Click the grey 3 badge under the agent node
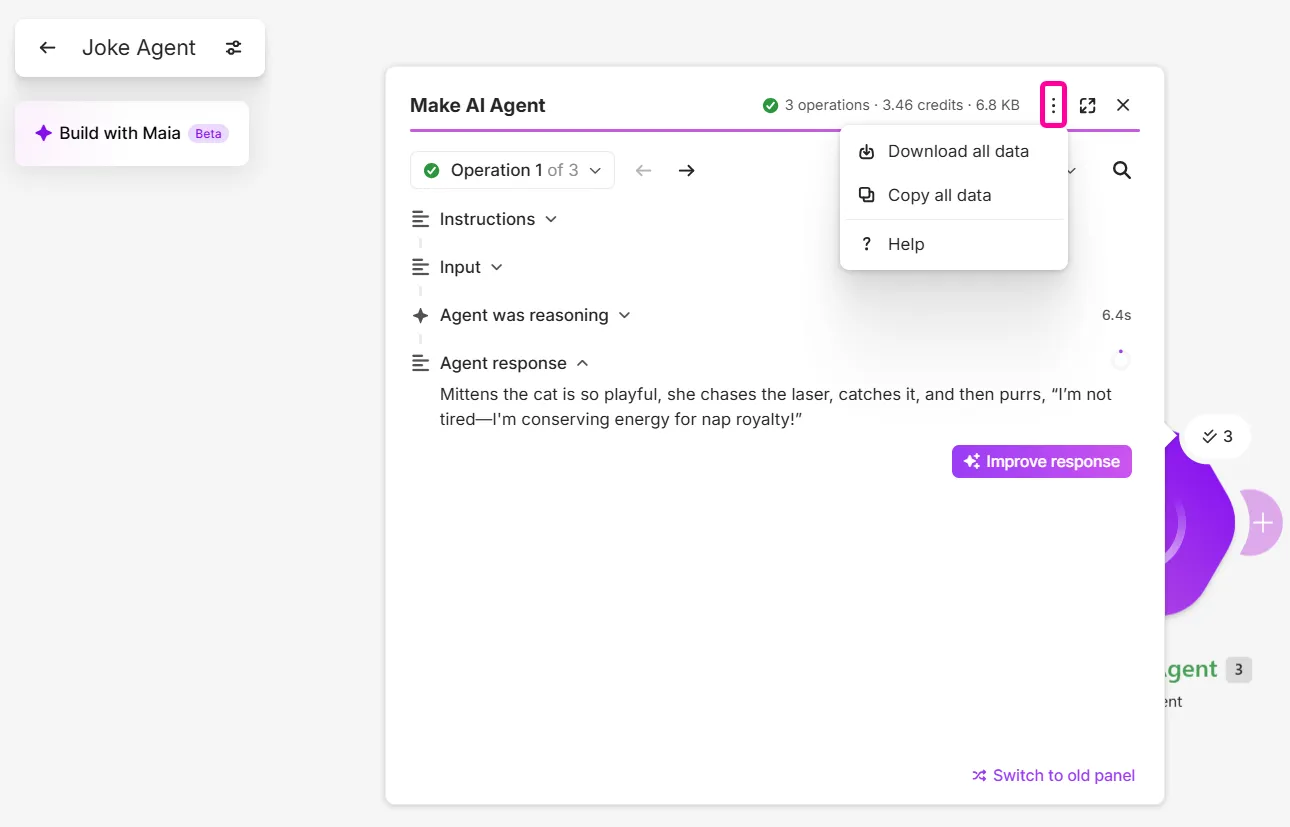Viewport: 1290px width, 827px height. click(x=1238, y=670)
